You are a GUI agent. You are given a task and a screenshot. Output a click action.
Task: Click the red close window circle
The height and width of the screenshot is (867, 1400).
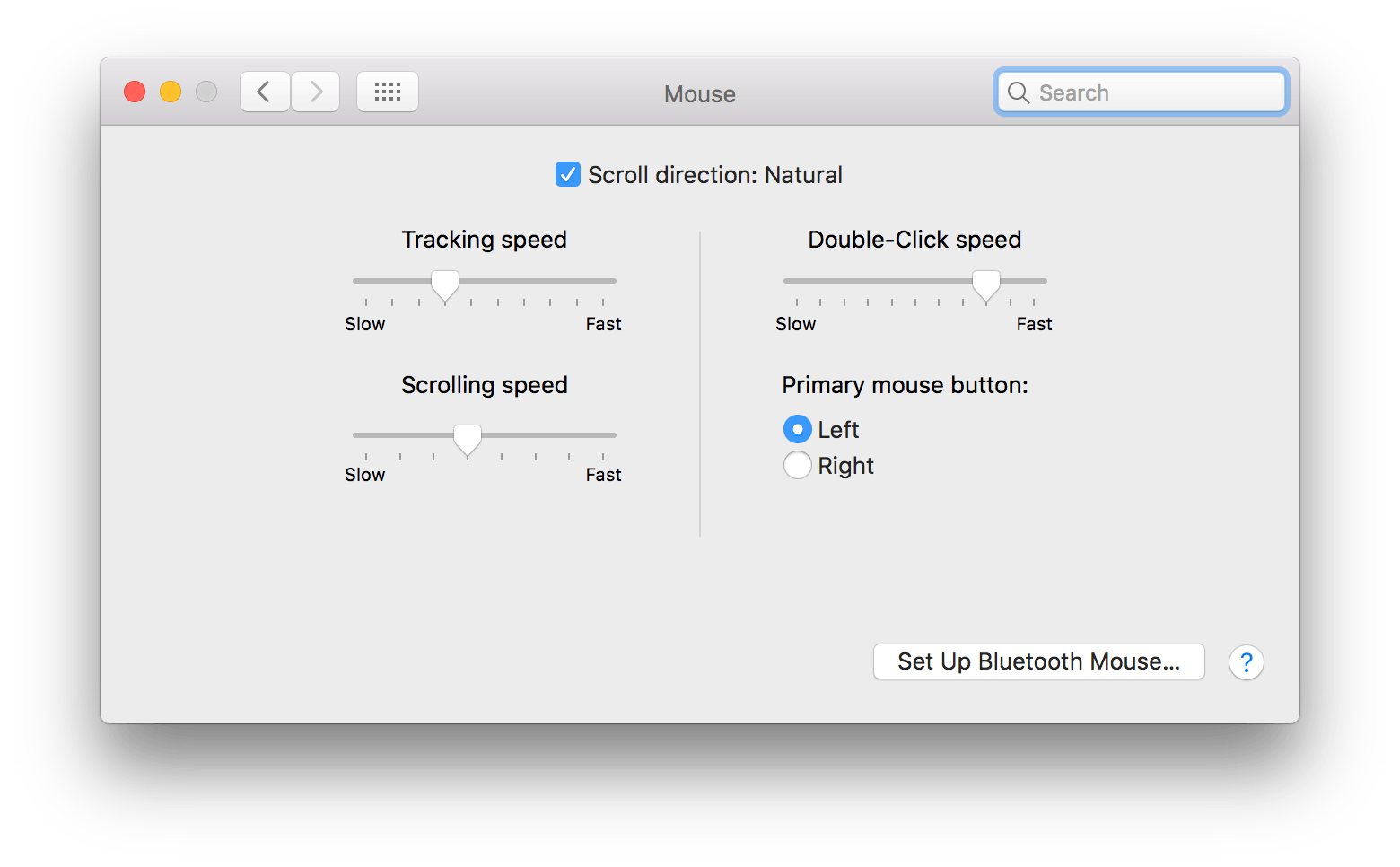[134, 91]
